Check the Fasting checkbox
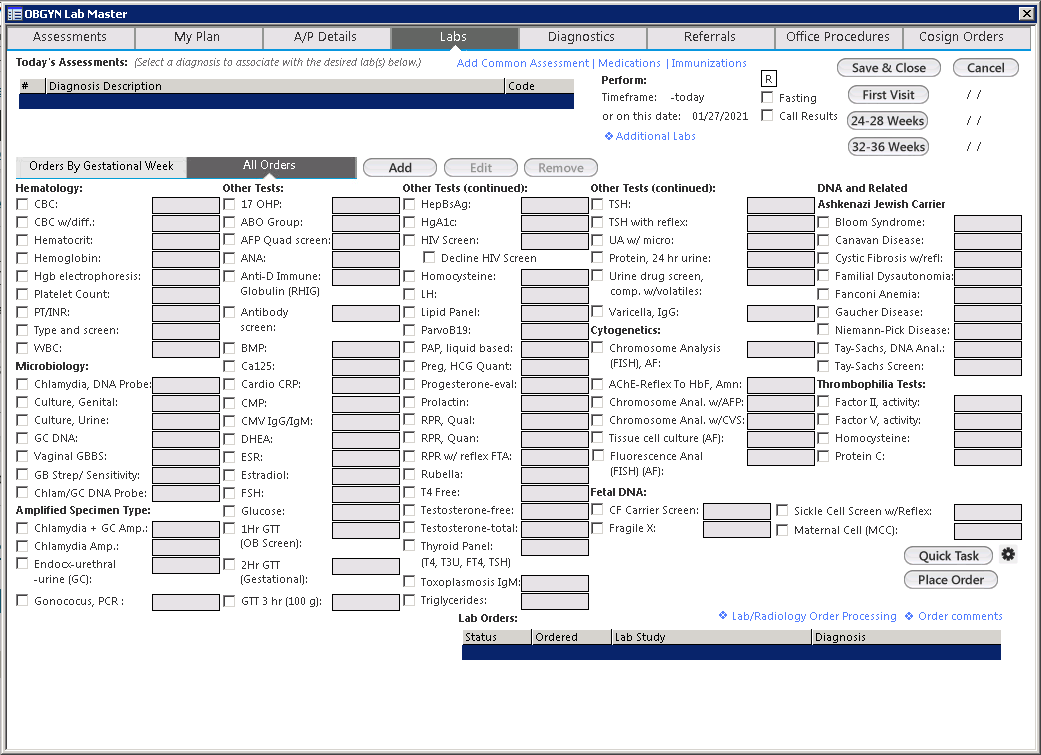1041x755 pixels. [x=767, y=98]
